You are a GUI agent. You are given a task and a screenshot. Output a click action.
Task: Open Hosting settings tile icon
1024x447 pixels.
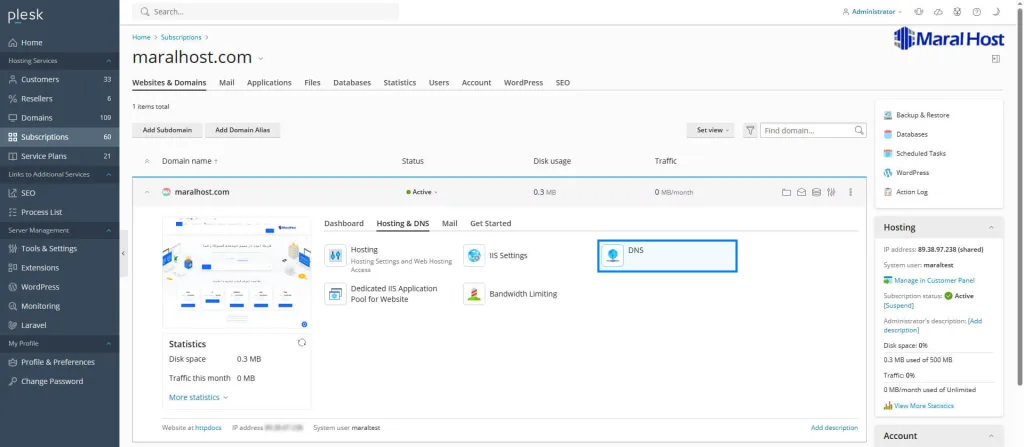click(x=335, y=256)
